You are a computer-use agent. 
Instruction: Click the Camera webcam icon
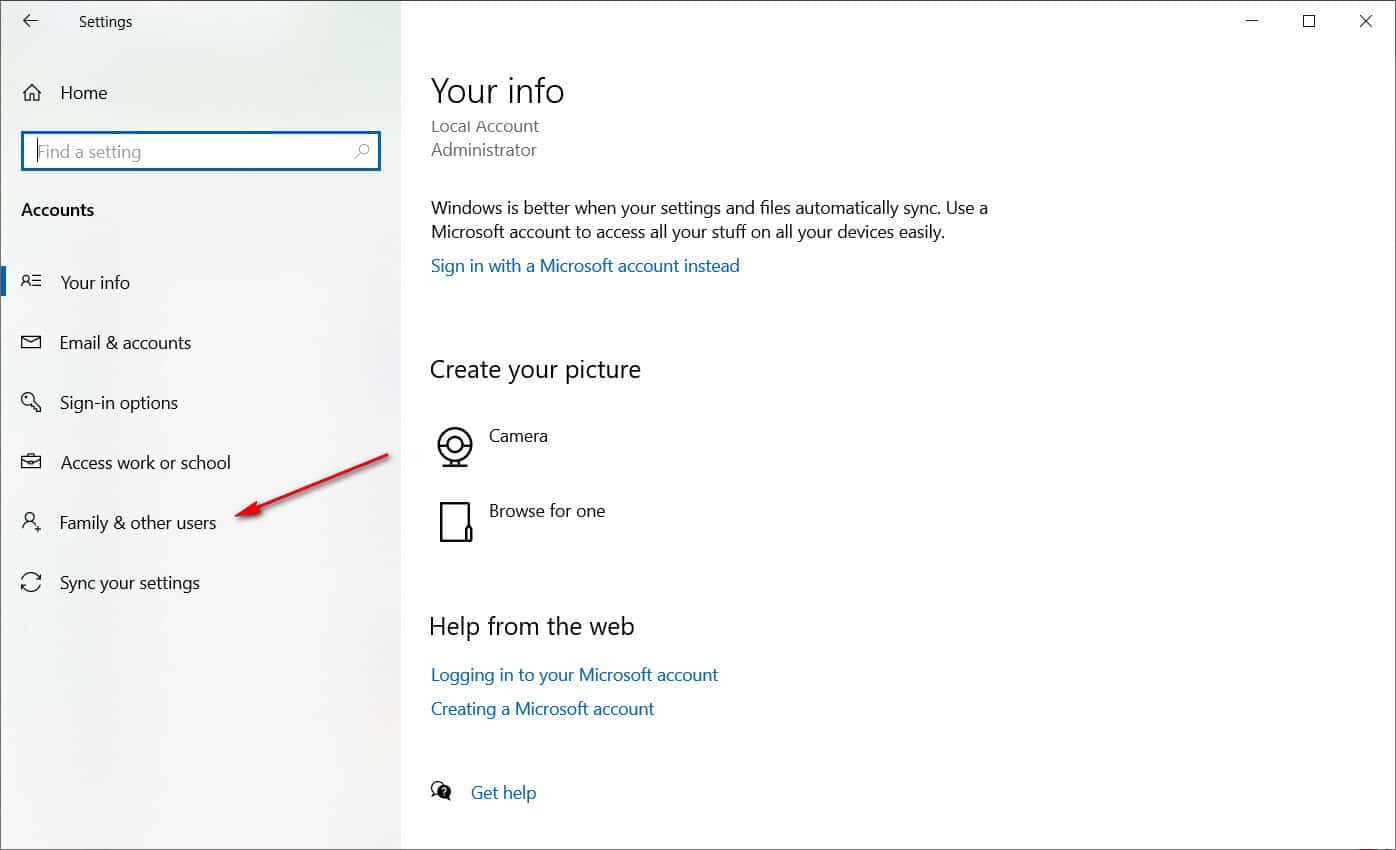tap(455, 446)
